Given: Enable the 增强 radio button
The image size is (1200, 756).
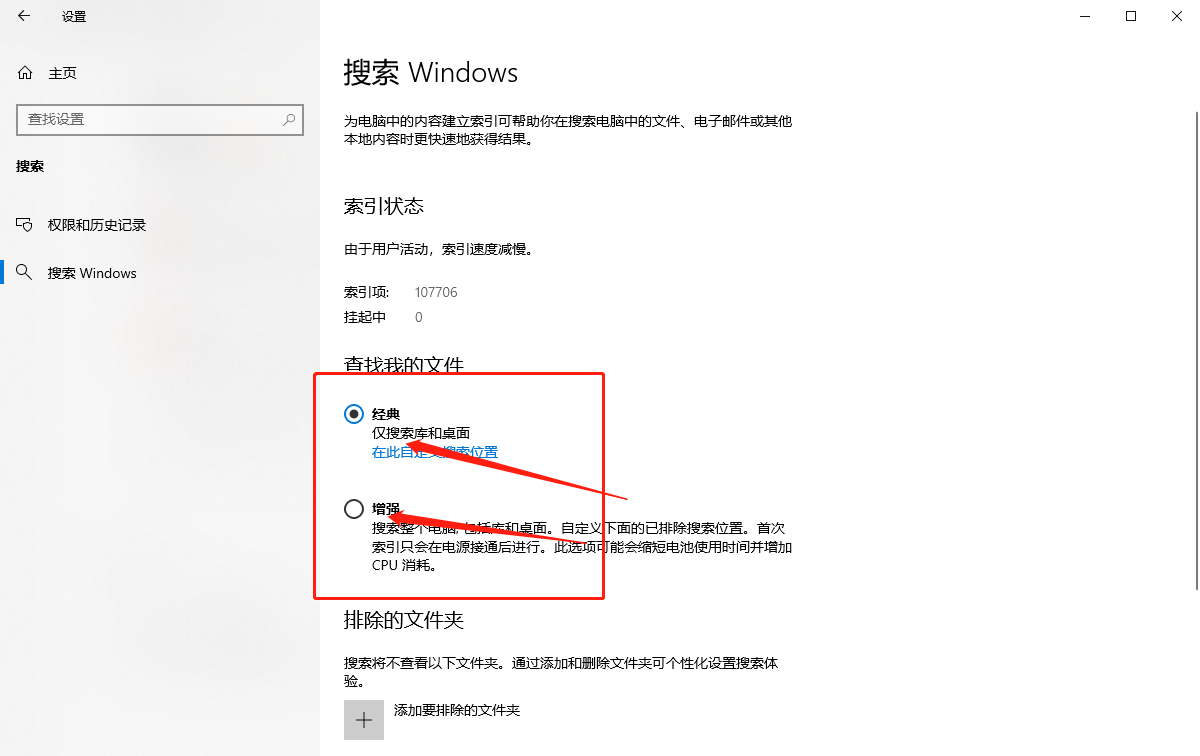Looking at the screenshot, I should pos(354,509).
